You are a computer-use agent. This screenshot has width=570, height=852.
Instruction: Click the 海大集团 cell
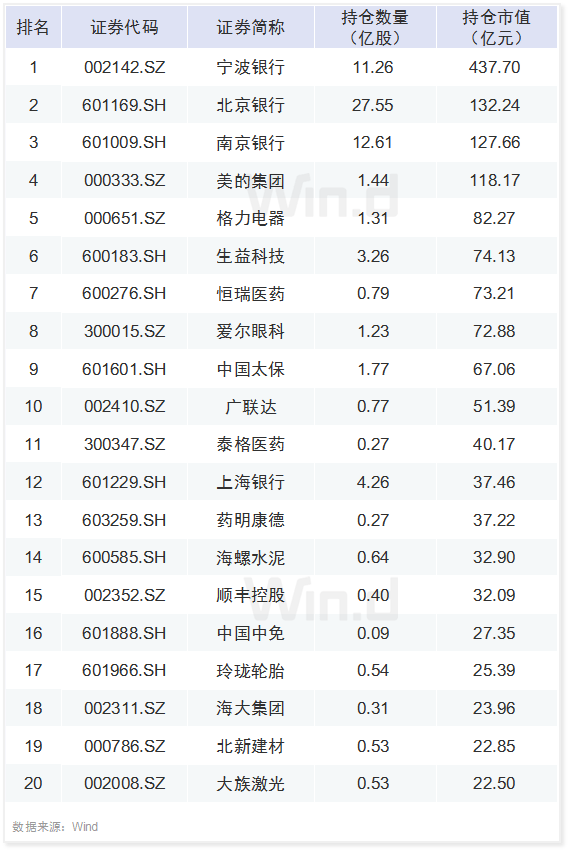(250, 709)
